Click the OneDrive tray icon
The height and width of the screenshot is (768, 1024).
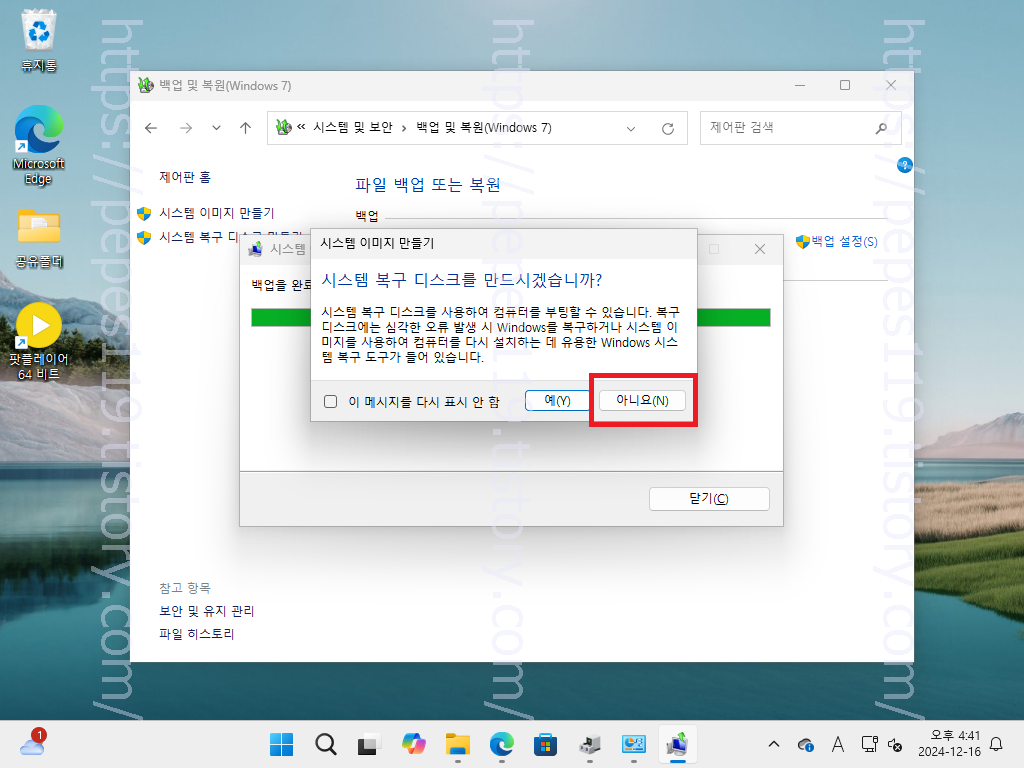806,744
